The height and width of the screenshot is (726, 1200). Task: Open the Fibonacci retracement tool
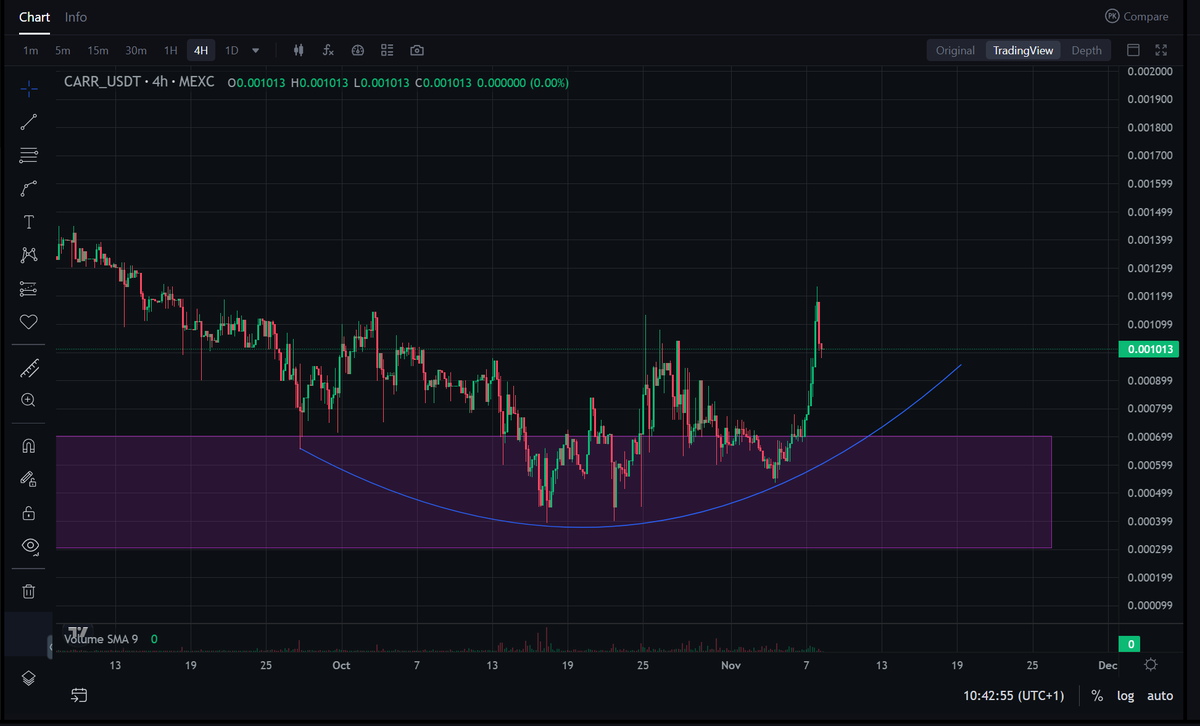click(28, 155)
